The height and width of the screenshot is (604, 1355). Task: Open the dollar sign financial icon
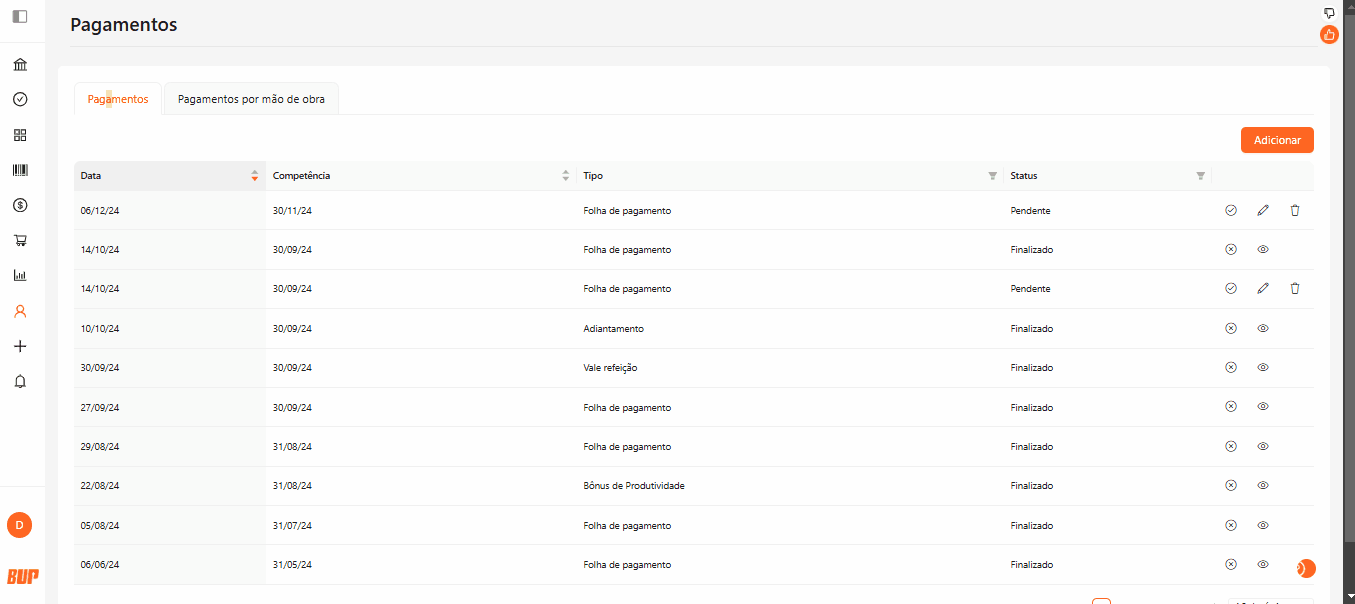point(20,205)
